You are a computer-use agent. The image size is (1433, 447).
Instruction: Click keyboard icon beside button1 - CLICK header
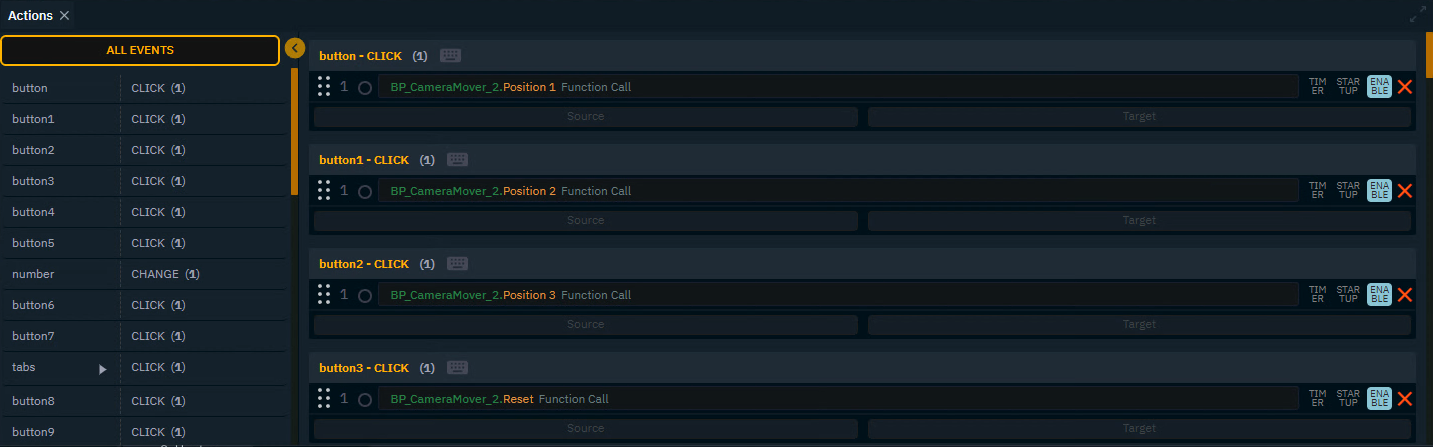457,160
